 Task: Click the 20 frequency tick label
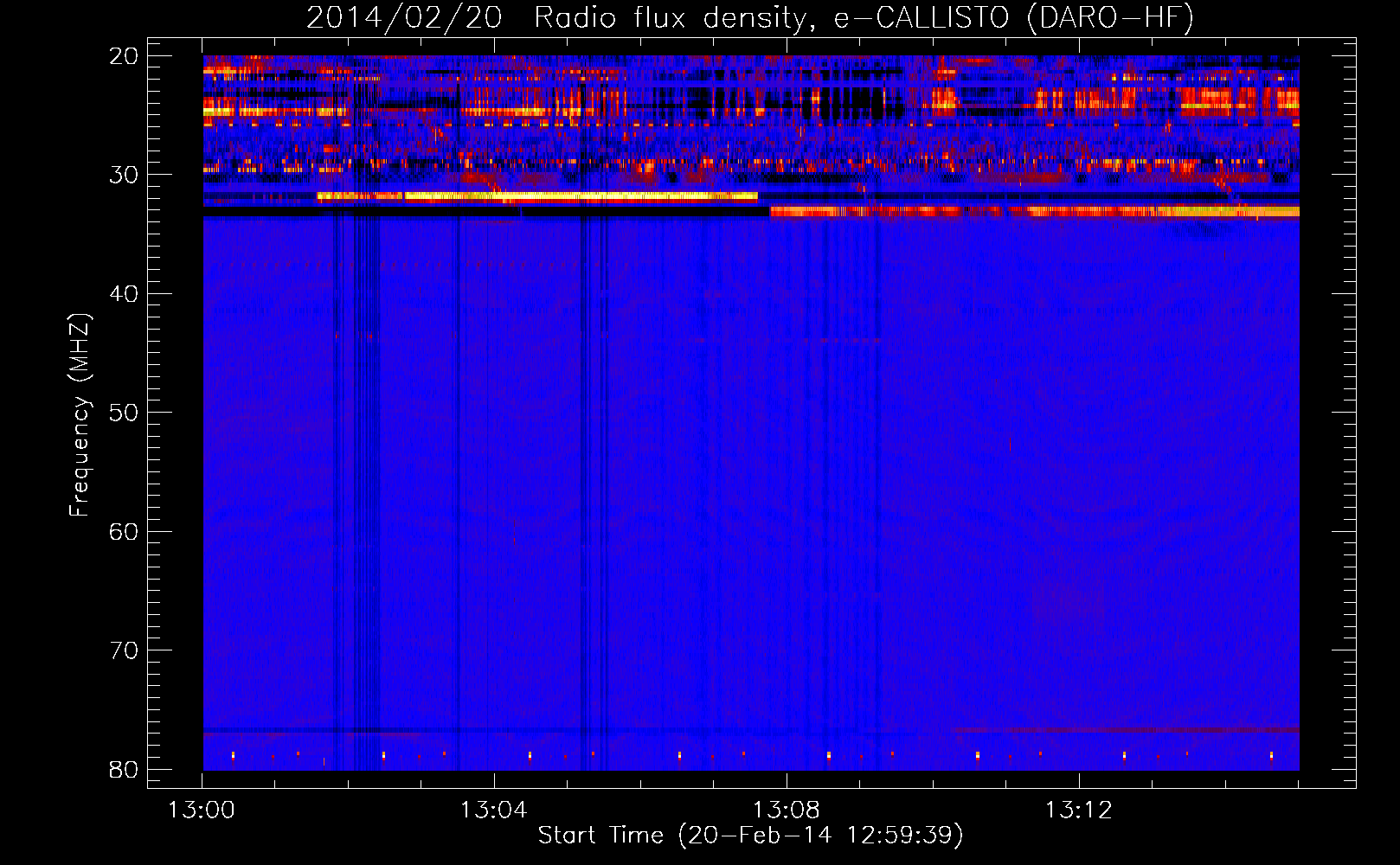(124, 56)
